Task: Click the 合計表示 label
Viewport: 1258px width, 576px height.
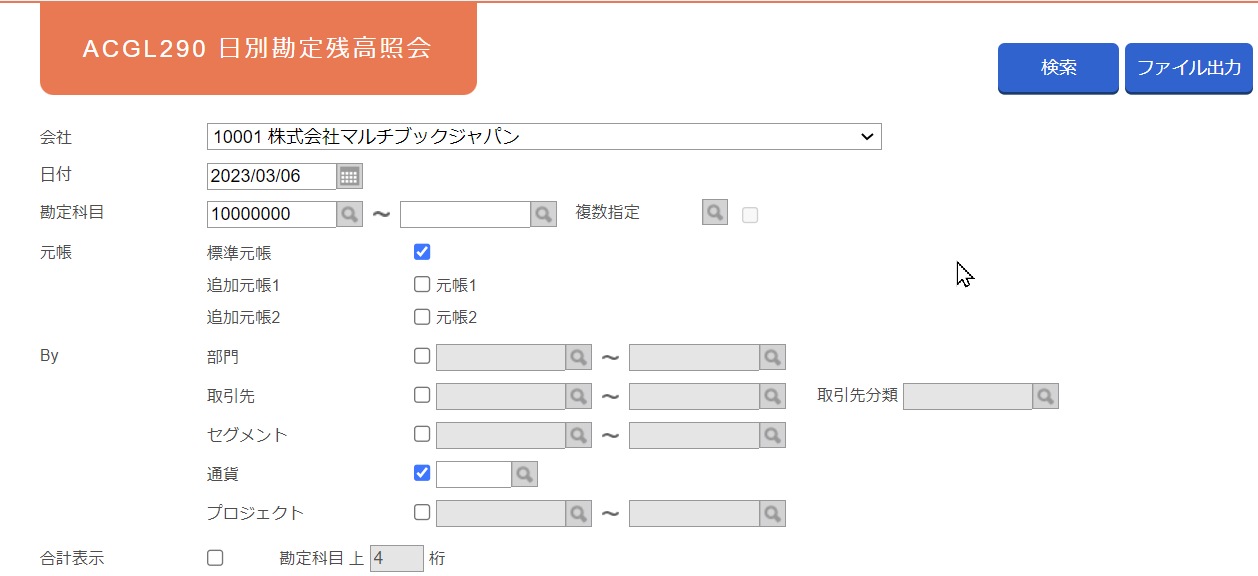Action: (x=72, y=559)
